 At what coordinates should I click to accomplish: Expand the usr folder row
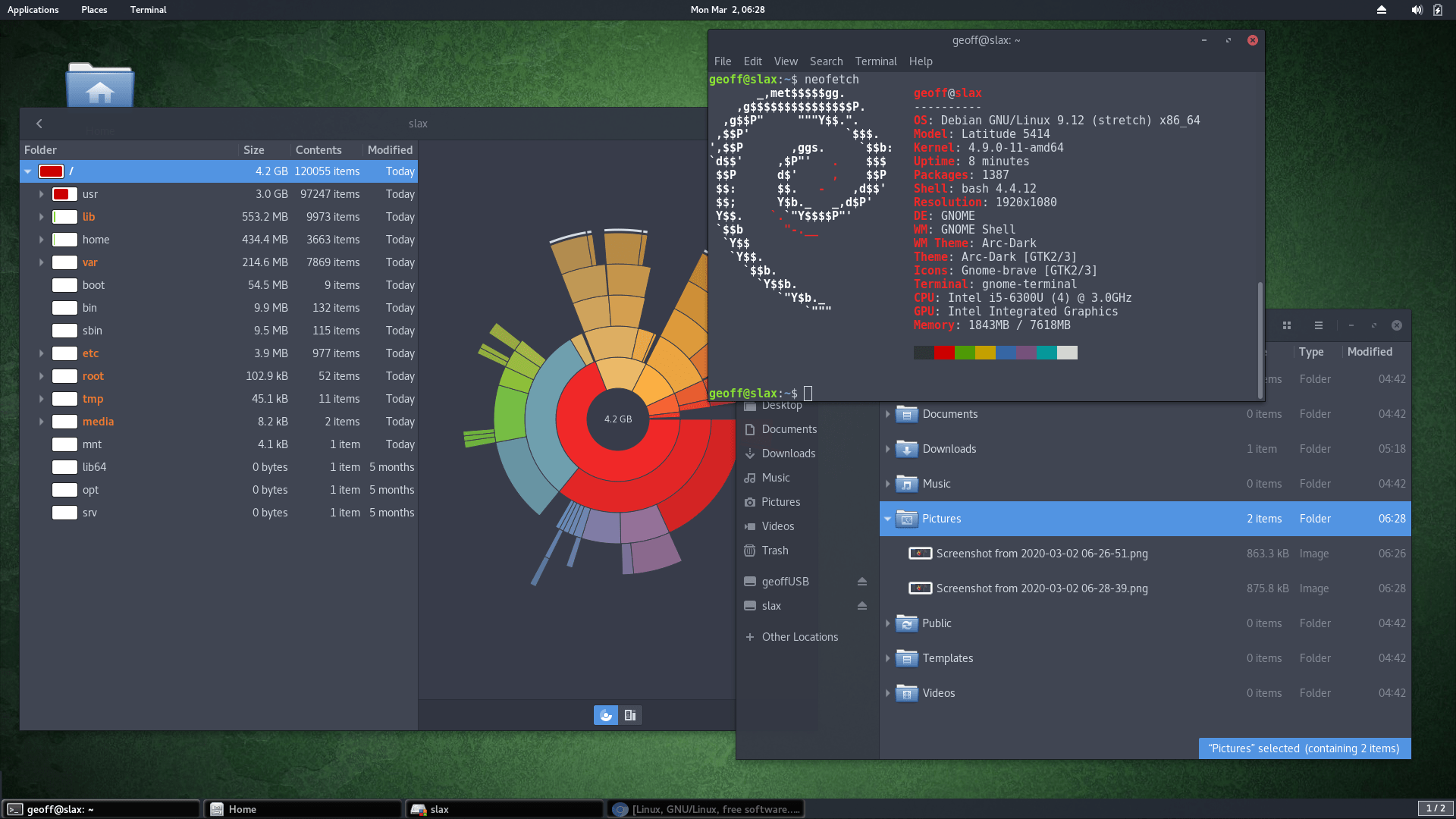(x=42, y=194)
